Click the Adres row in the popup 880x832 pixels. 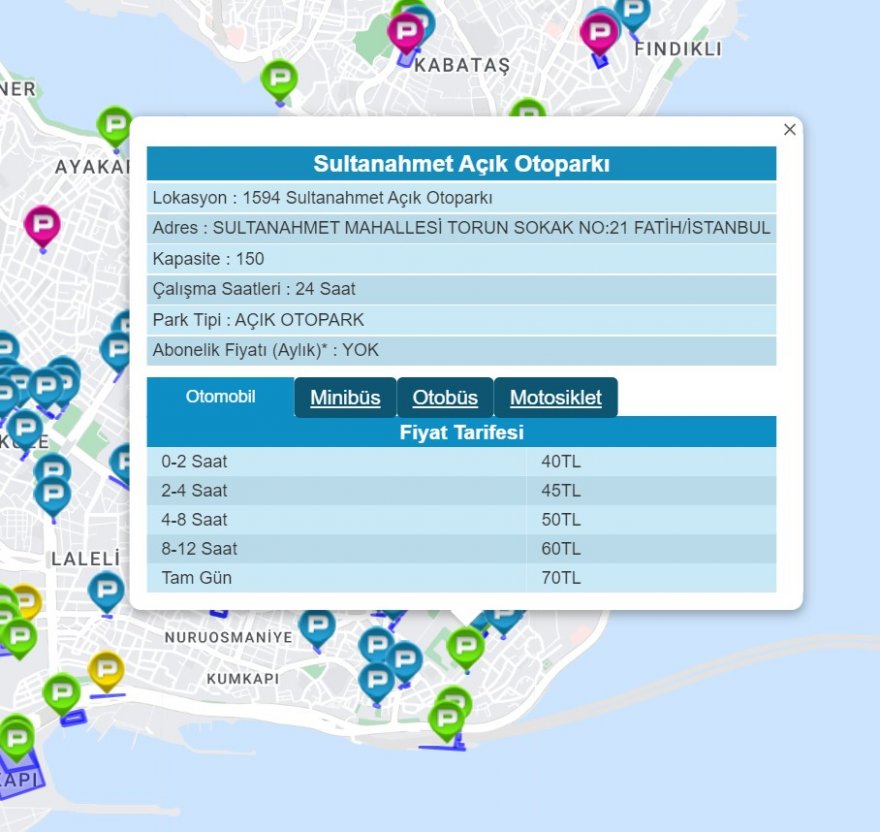pos(461,228)
